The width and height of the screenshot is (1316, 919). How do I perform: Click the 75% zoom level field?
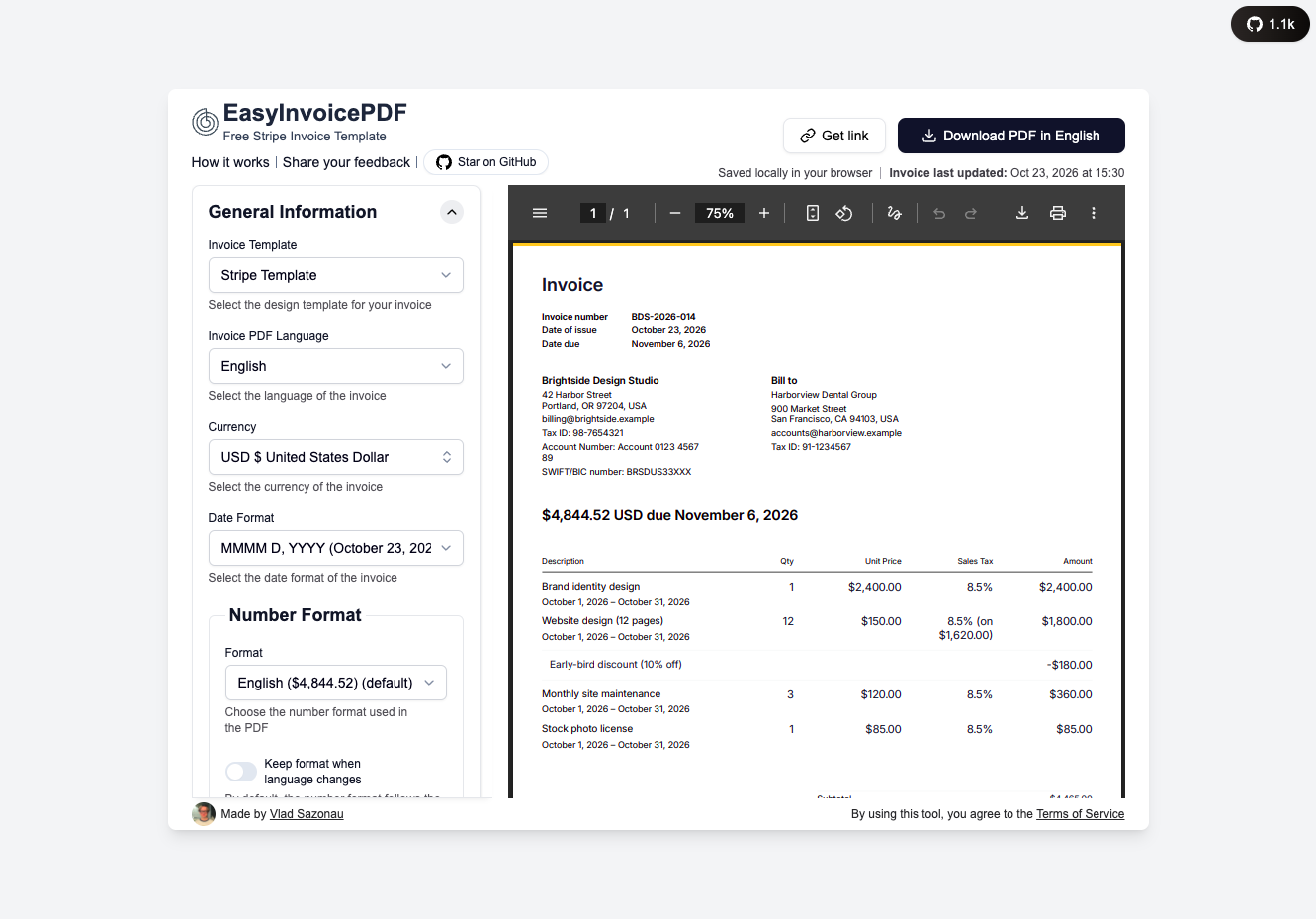coord(720,213)
